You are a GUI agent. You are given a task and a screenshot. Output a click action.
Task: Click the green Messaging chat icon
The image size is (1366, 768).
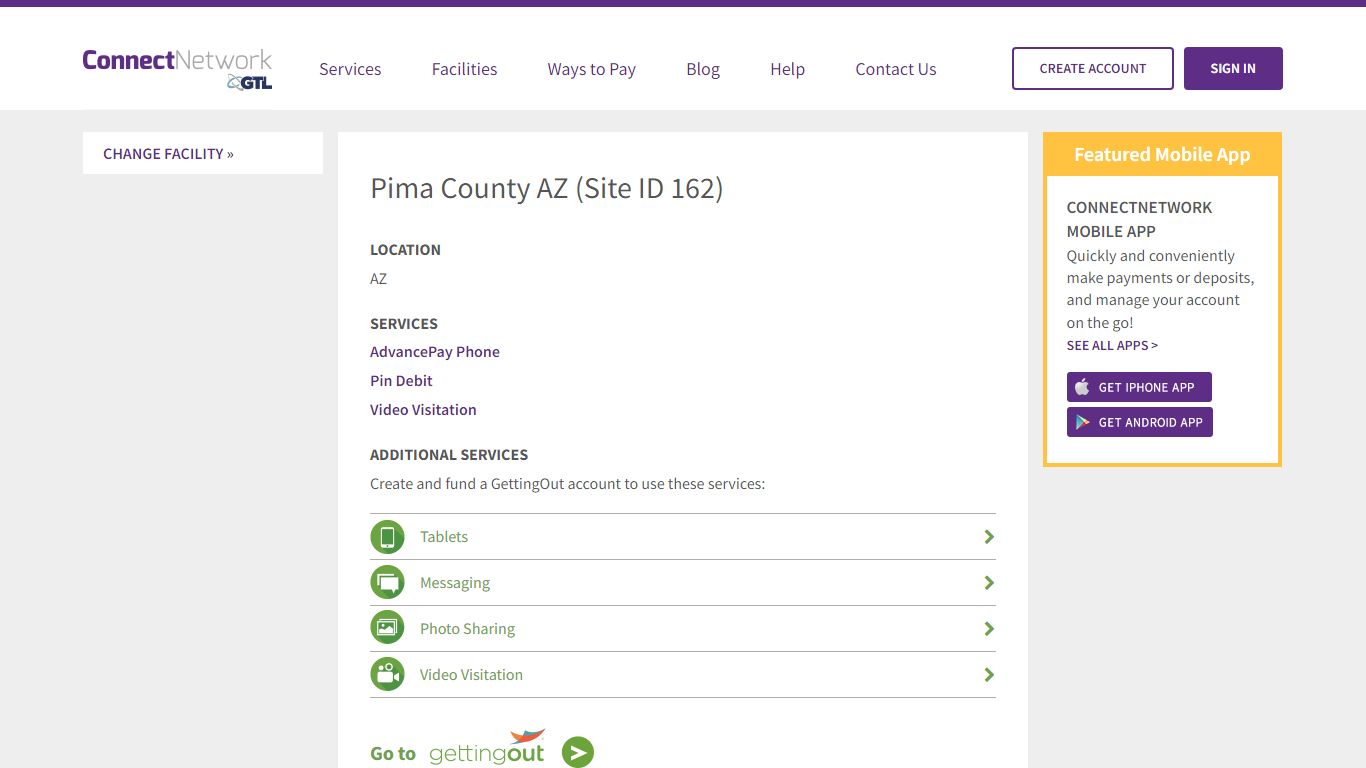387,583
